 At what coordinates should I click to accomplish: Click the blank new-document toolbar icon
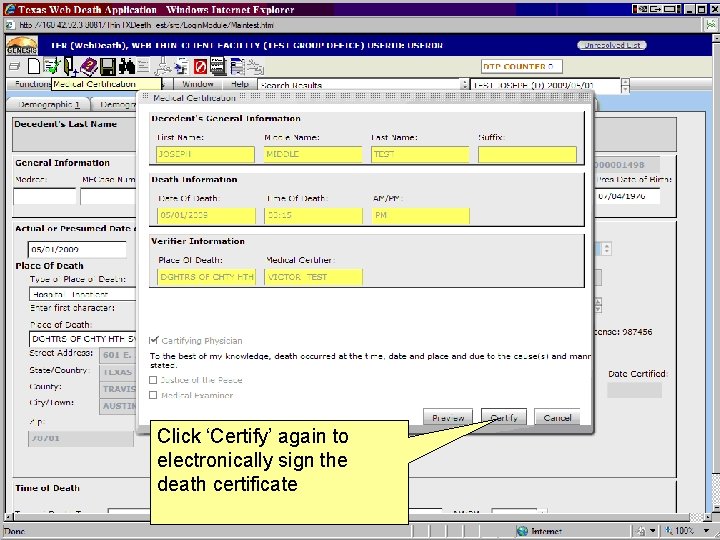34,67
